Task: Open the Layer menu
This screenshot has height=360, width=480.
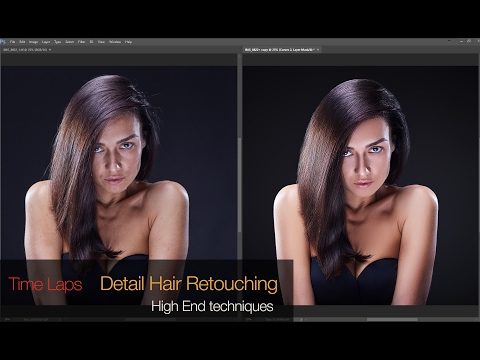Action: point(46,42)
